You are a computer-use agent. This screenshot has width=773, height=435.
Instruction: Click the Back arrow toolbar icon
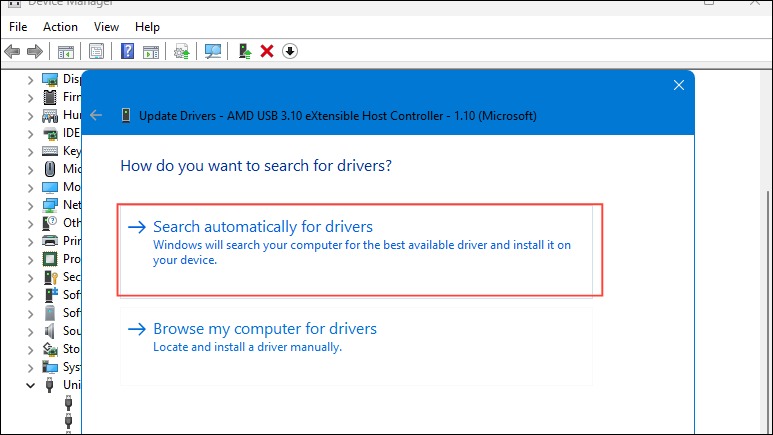click(x=12, y=51)
